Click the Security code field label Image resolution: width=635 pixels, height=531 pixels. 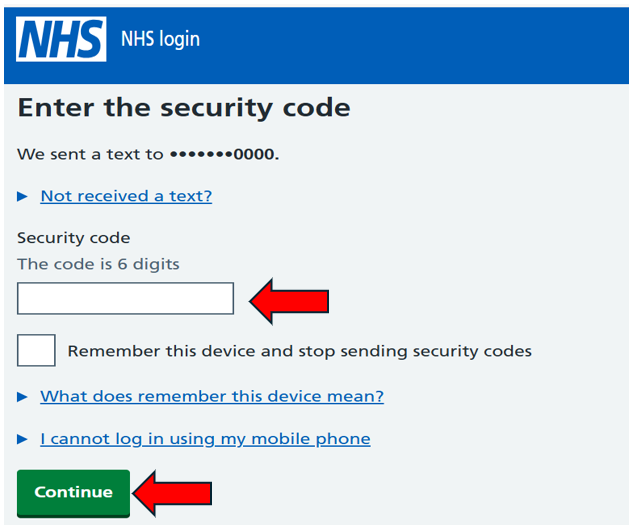point(74,238)
